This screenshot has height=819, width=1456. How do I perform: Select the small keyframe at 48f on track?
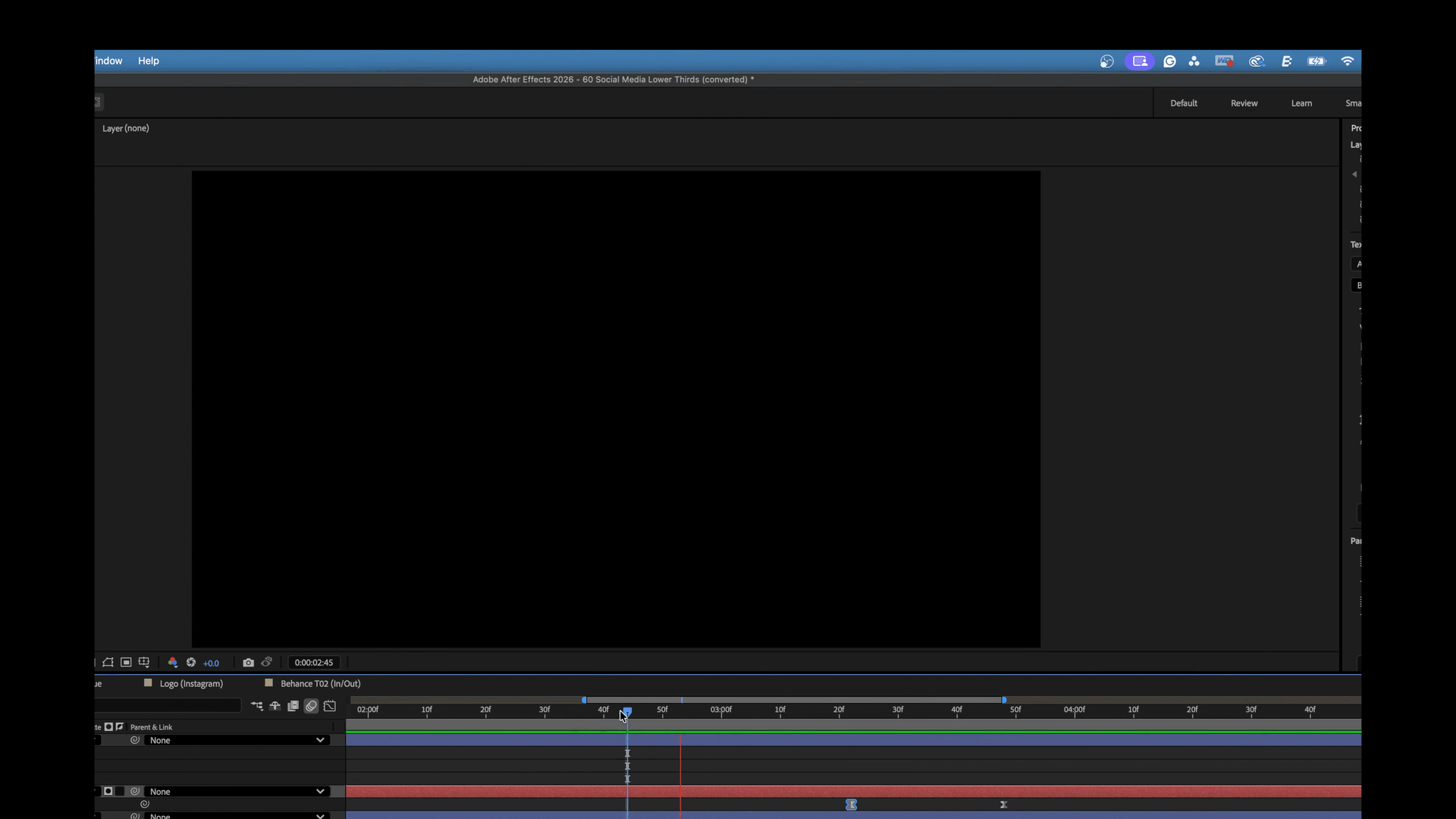point(1003,805)
